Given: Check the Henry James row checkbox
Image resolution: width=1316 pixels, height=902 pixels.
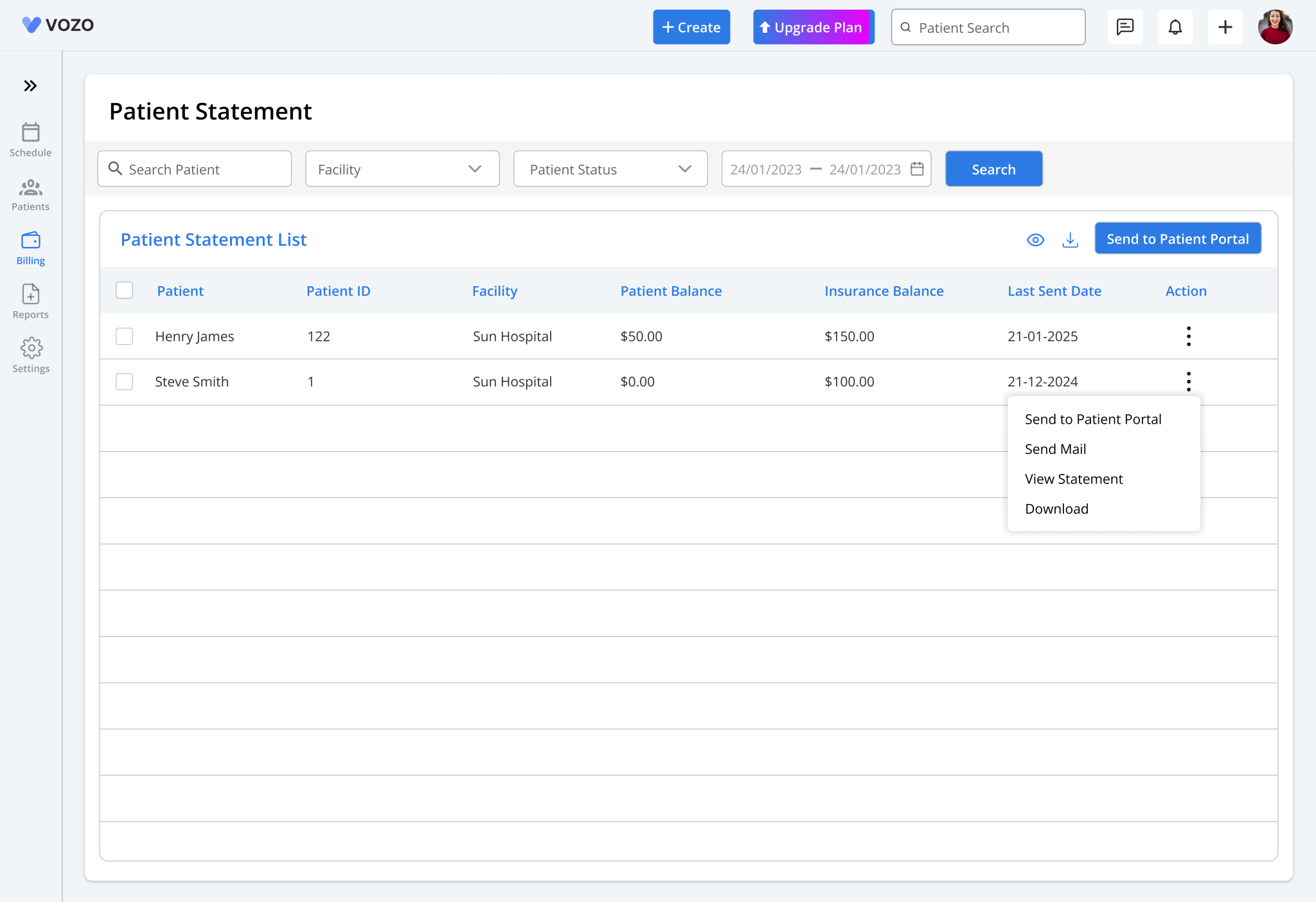Looking at the screenshot, I should click(124, 336).
